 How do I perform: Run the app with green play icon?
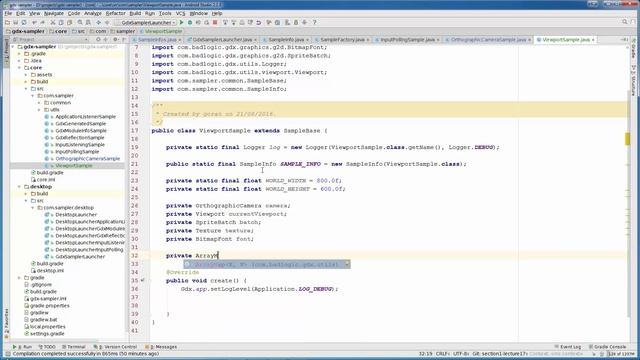(182, 22)
